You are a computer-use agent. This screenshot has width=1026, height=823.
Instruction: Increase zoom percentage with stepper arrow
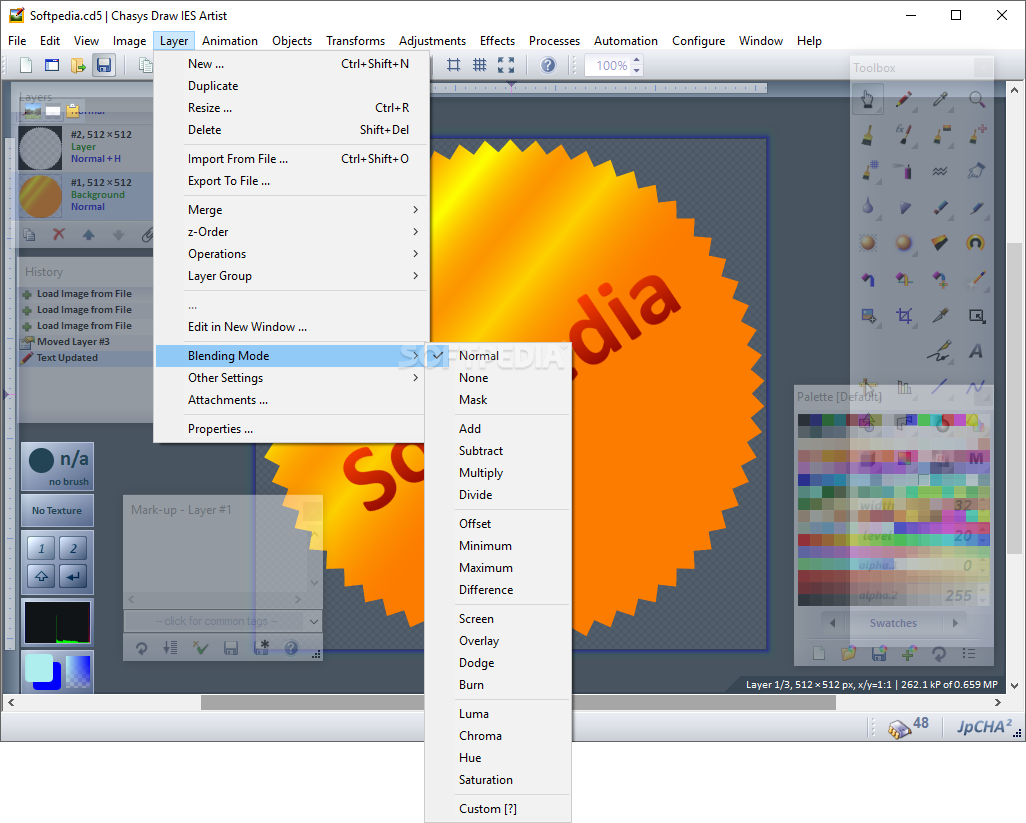[637, 60]
